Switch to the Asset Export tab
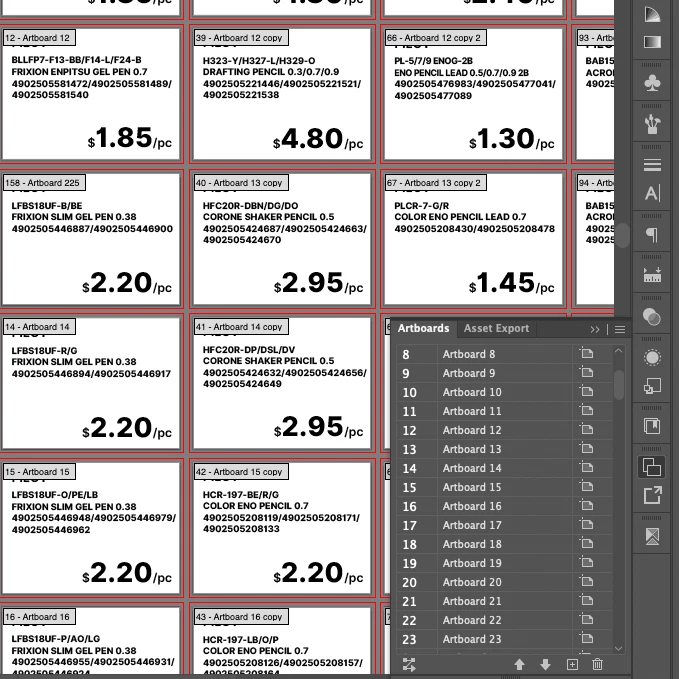This screenshot has height=679, width=679. (x=496, y=328)
